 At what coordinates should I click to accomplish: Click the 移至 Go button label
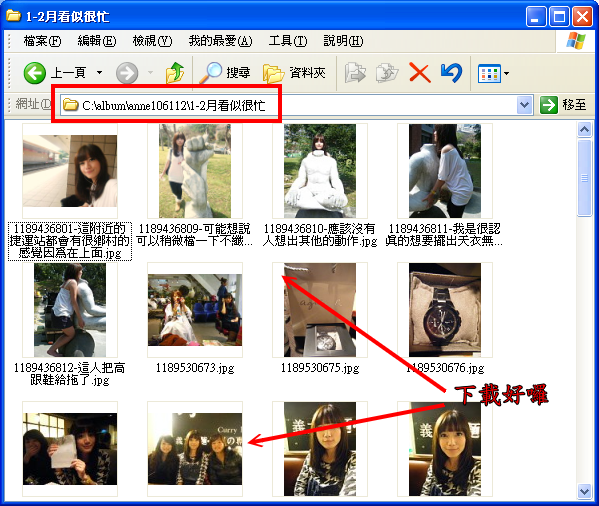tap(574, 105)
